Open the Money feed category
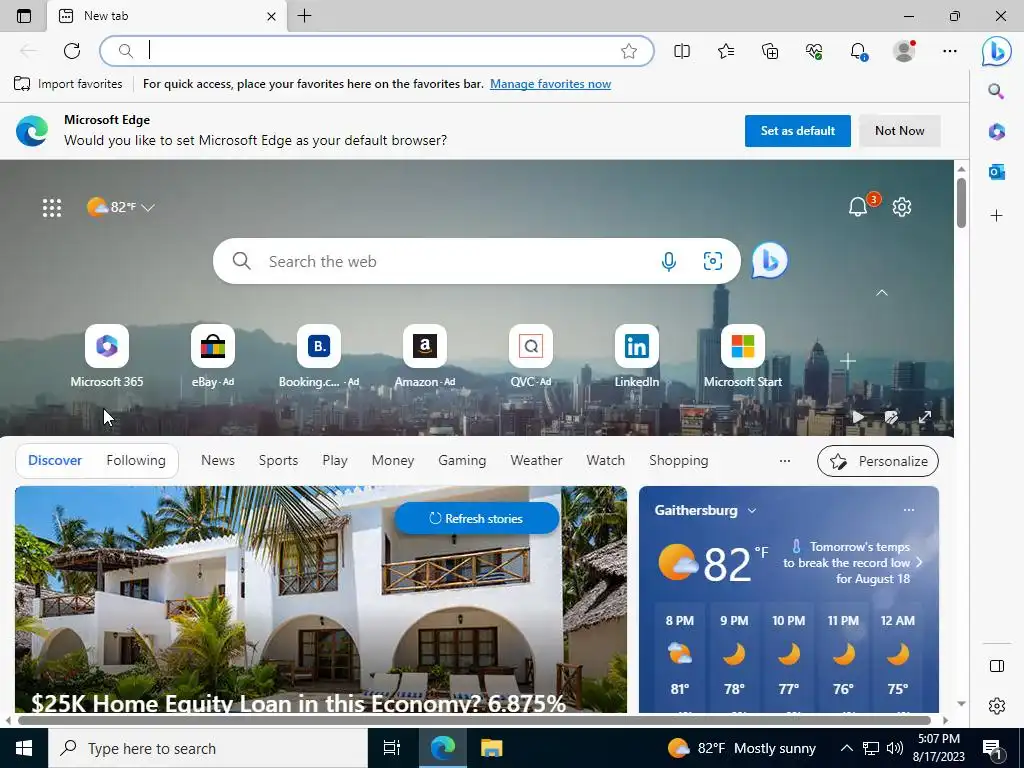Viewport: 1024px width, 768px height. (x=392, y=460)
